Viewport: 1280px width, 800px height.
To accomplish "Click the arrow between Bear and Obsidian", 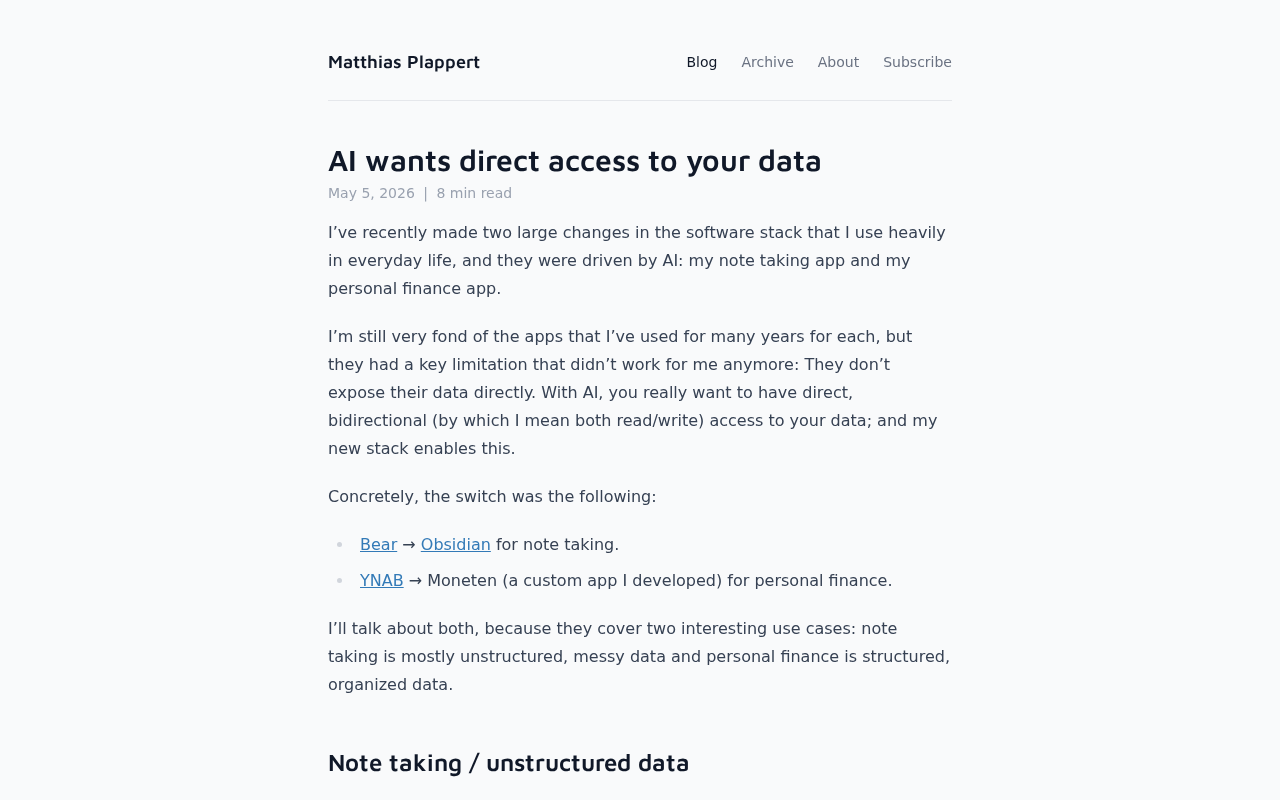I will click(409, 544).
